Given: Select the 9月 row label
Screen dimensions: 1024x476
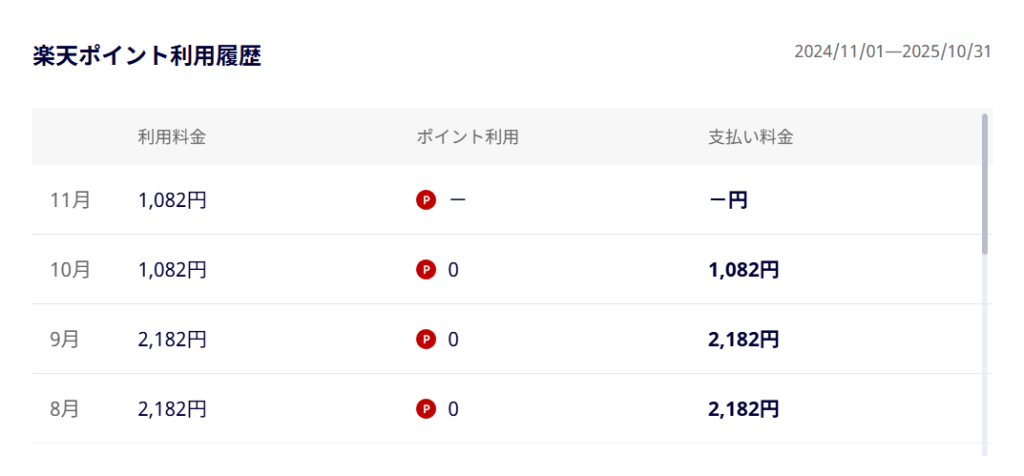Looking at the screenshot, I should (65, 340).
